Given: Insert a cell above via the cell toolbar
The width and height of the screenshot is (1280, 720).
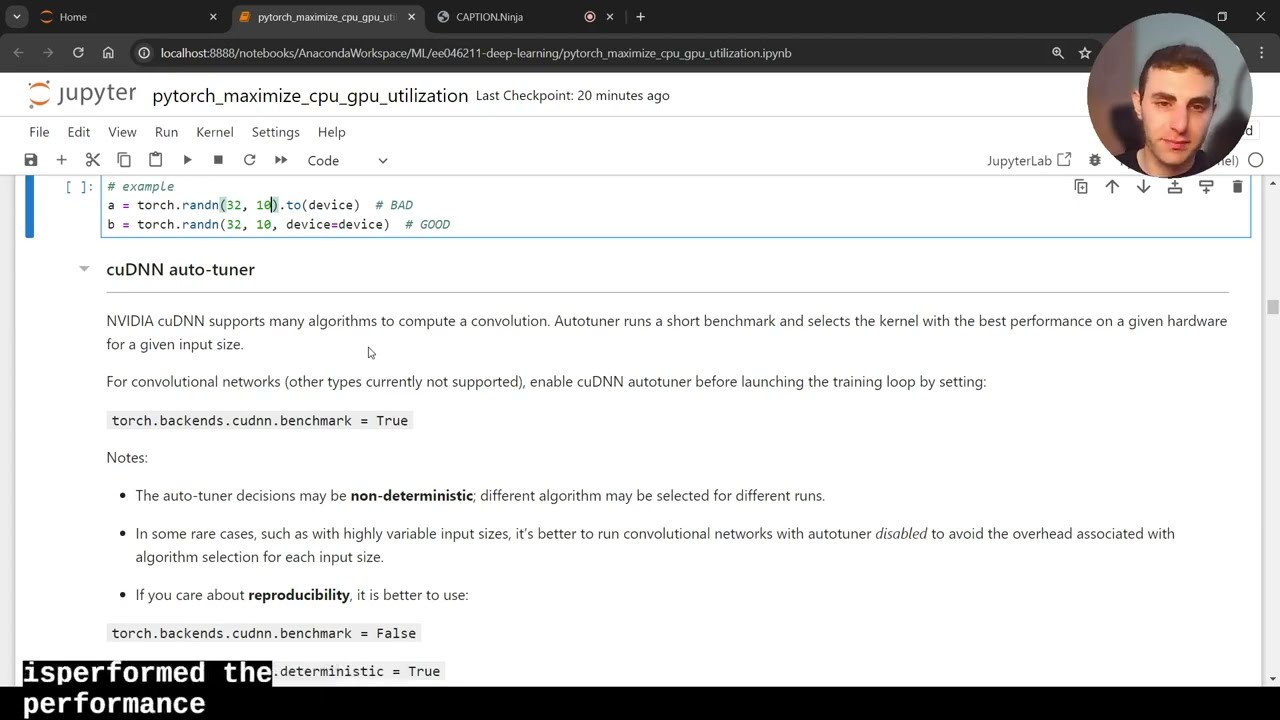Looking at the screenshot, I should pos(1175,187).
